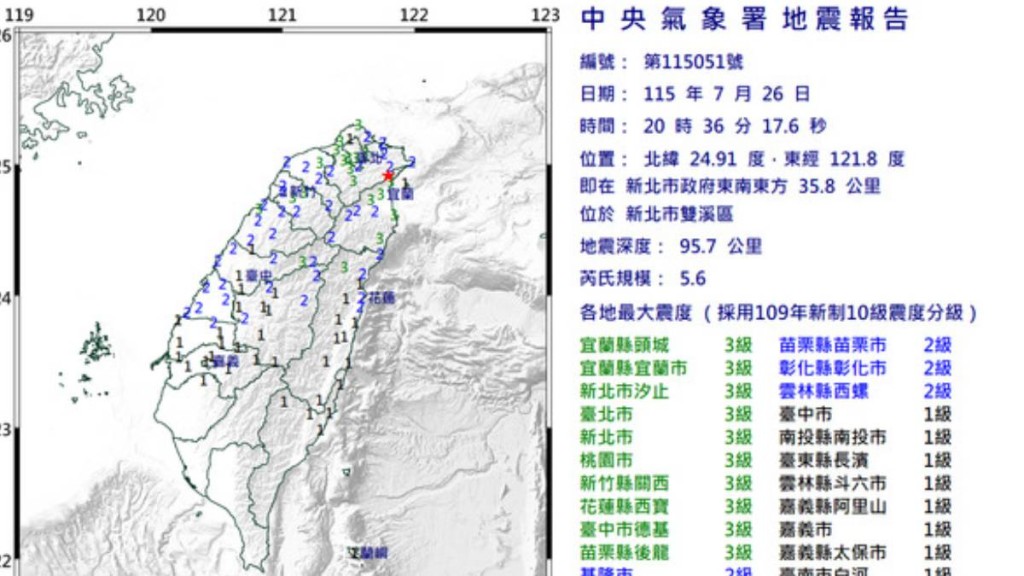Click the 雲林縣斗六市 entry
The image size is (1024, 576).
point(865,483)
